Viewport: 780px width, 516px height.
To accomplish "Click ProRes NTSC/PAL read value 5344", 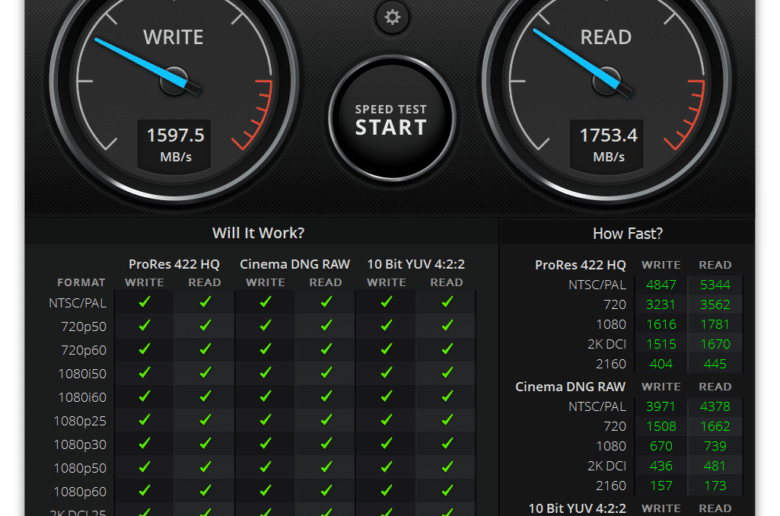I will tap(715, 285).
